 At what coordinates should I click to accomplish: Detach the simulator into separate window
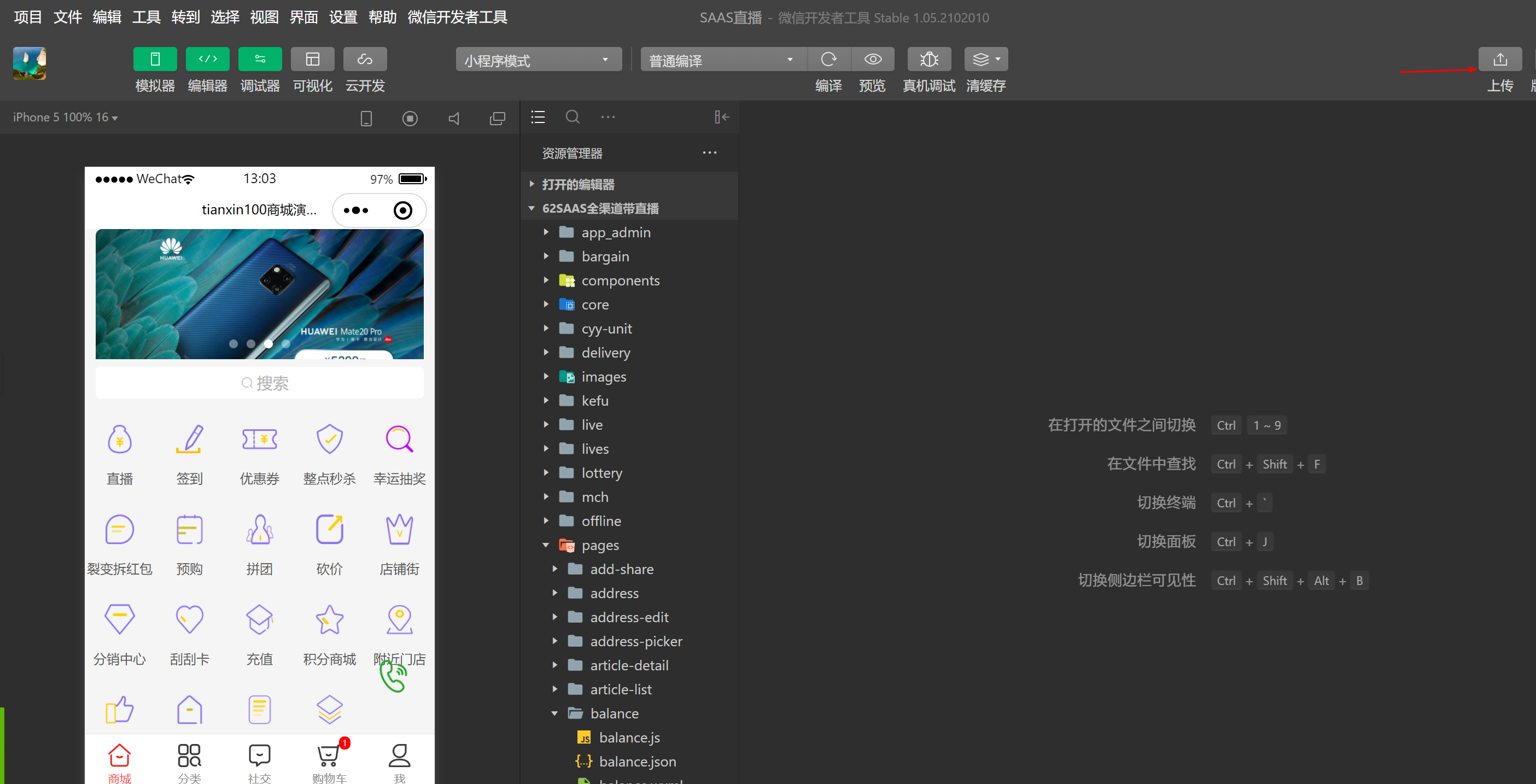[497, 118]
